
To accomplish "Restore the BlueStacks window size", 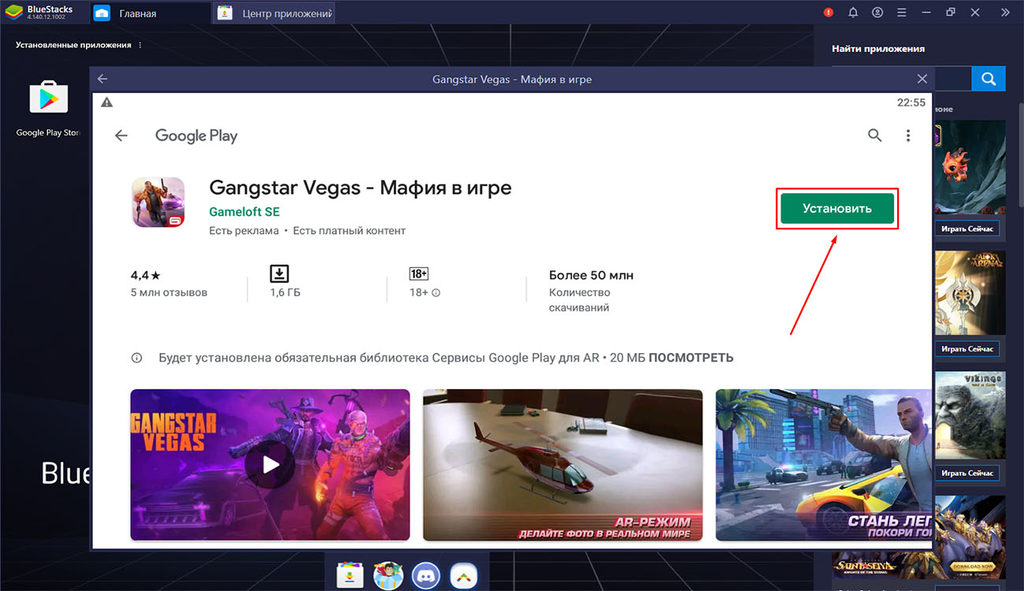I will click(950, 12).
